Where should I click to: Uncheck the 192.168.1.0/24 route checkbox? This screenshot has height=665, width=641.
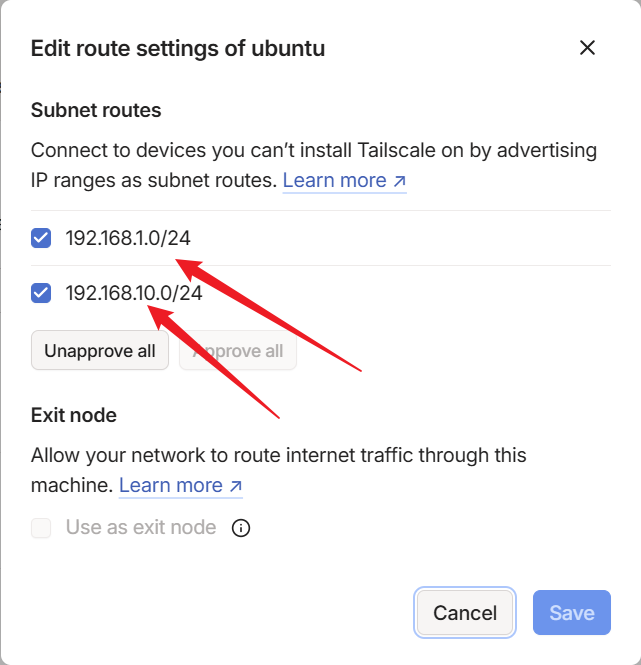pyautogui.click(x=41, y=238)
